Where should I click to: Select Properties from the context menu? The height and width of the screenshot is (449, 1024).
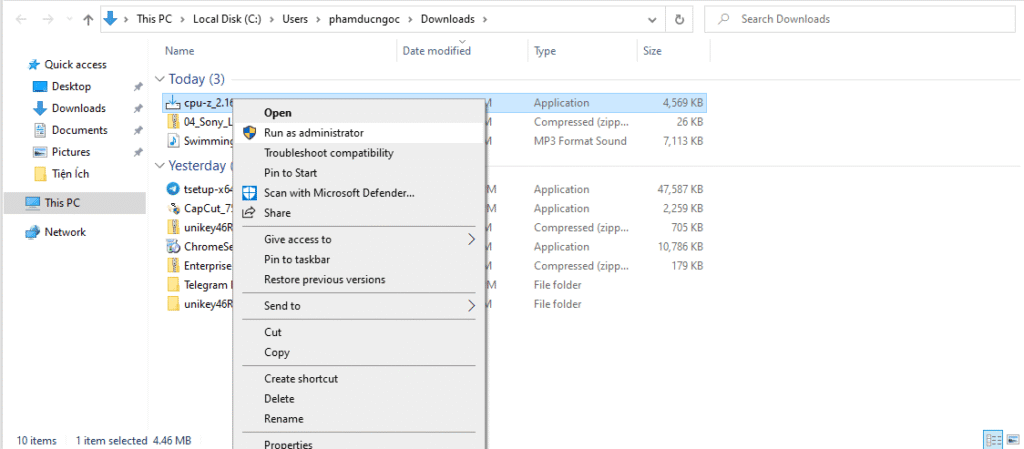point(288,444)
